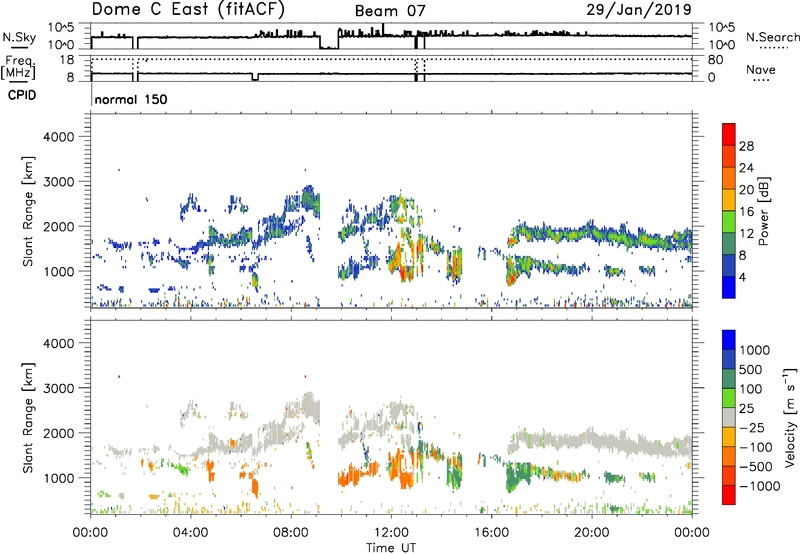Select the "normal 150" CPID text

coord(131,99)
